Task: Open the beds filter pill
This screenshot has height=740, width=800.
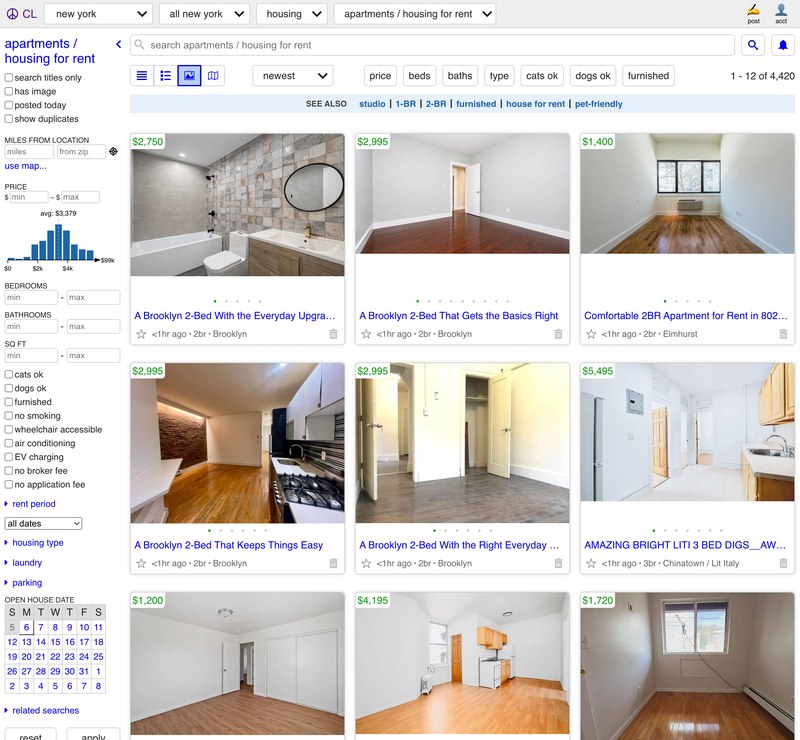Action: click(419, 76)
